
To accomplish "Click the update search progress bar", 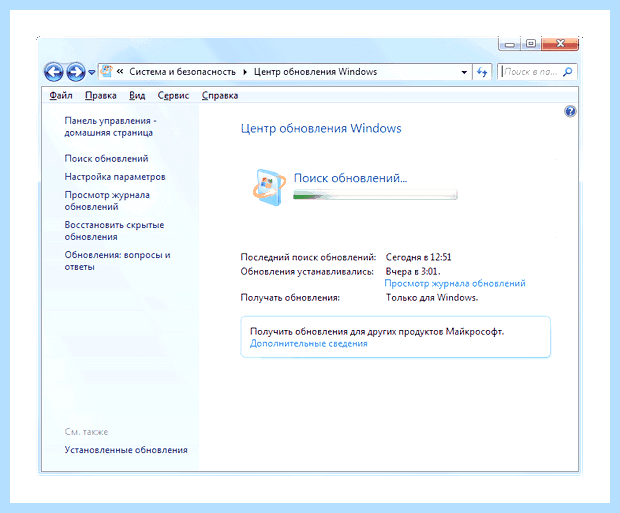I will tap(375, 195).
